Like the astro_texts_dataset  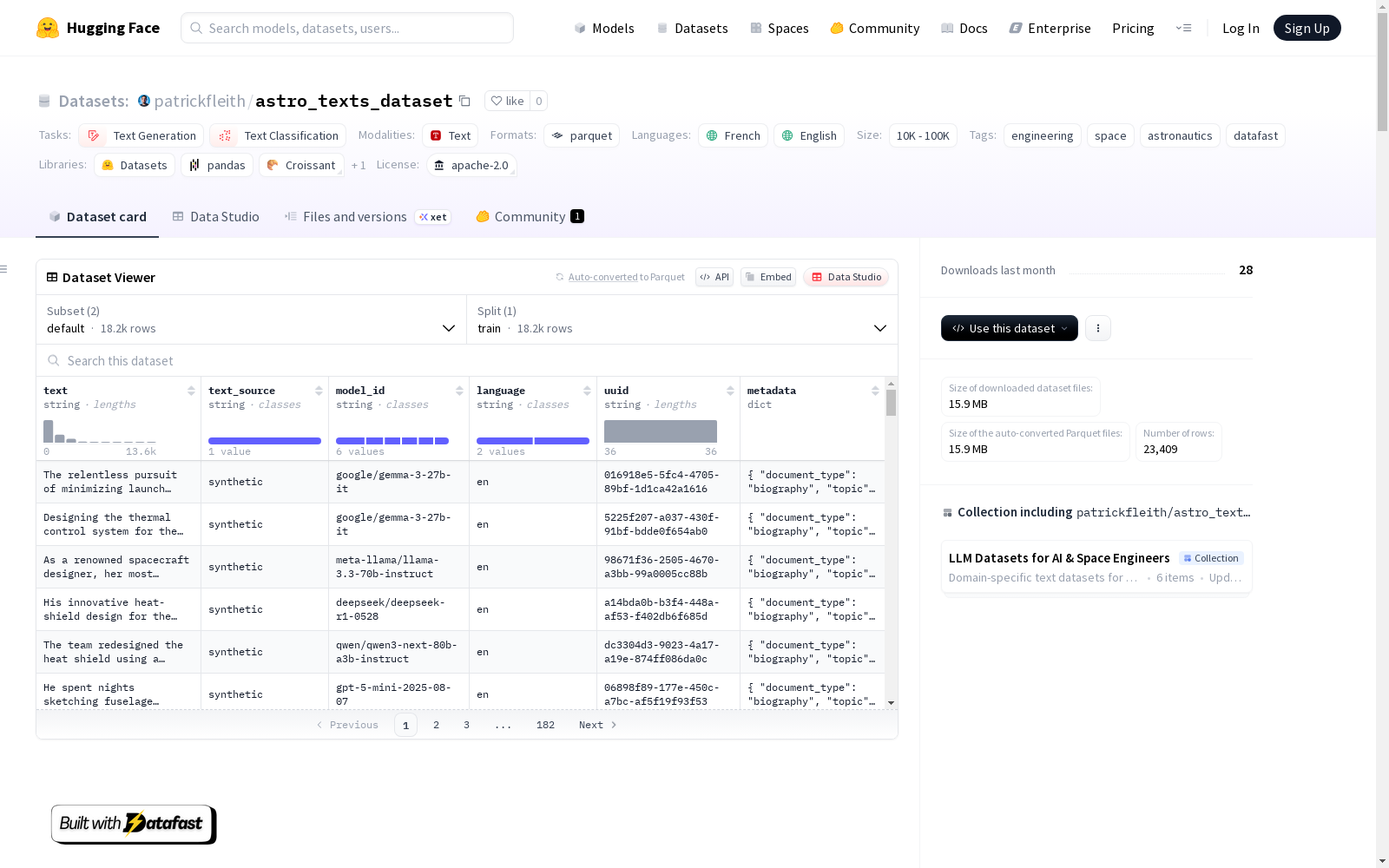[508, 101]
